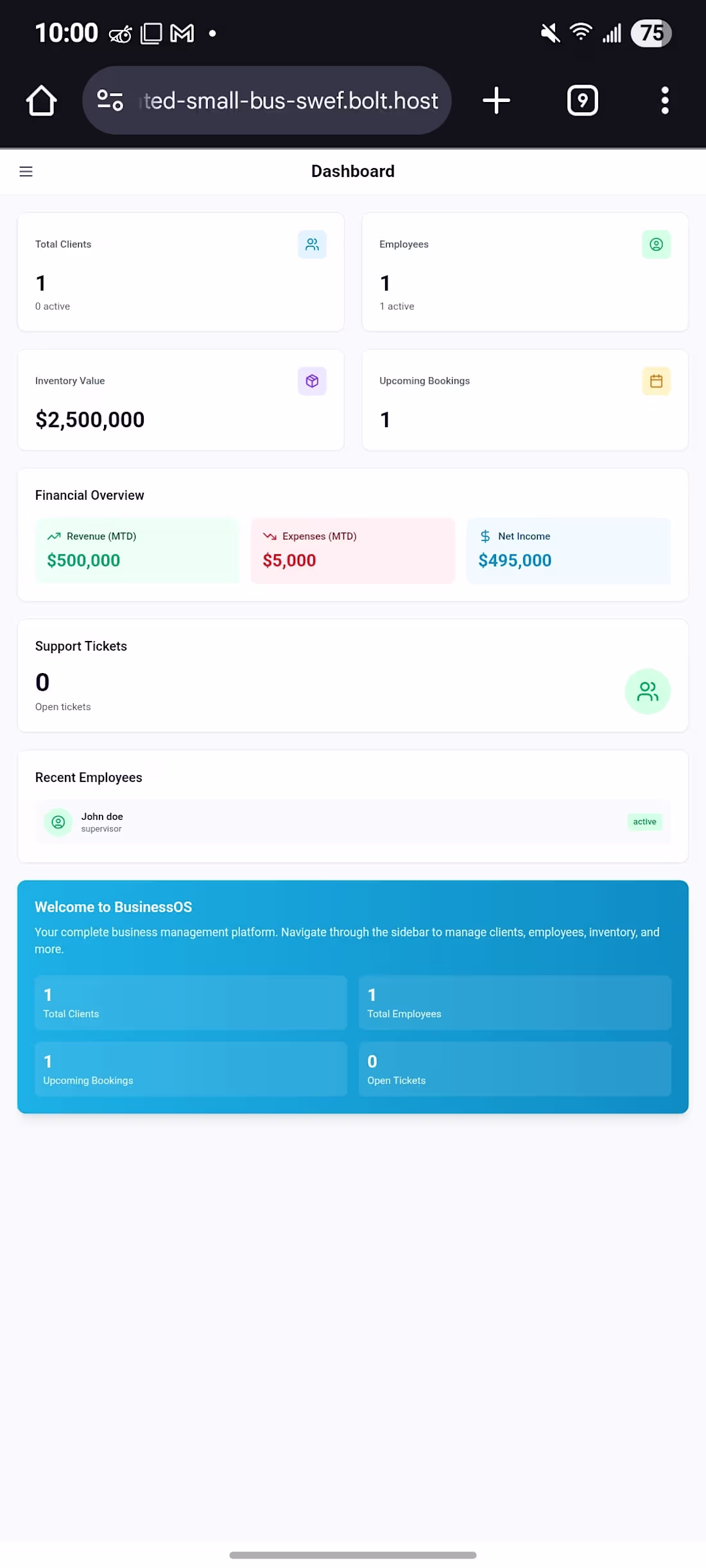
Task: Select the John doe employee row
Action: pos(353,822)
